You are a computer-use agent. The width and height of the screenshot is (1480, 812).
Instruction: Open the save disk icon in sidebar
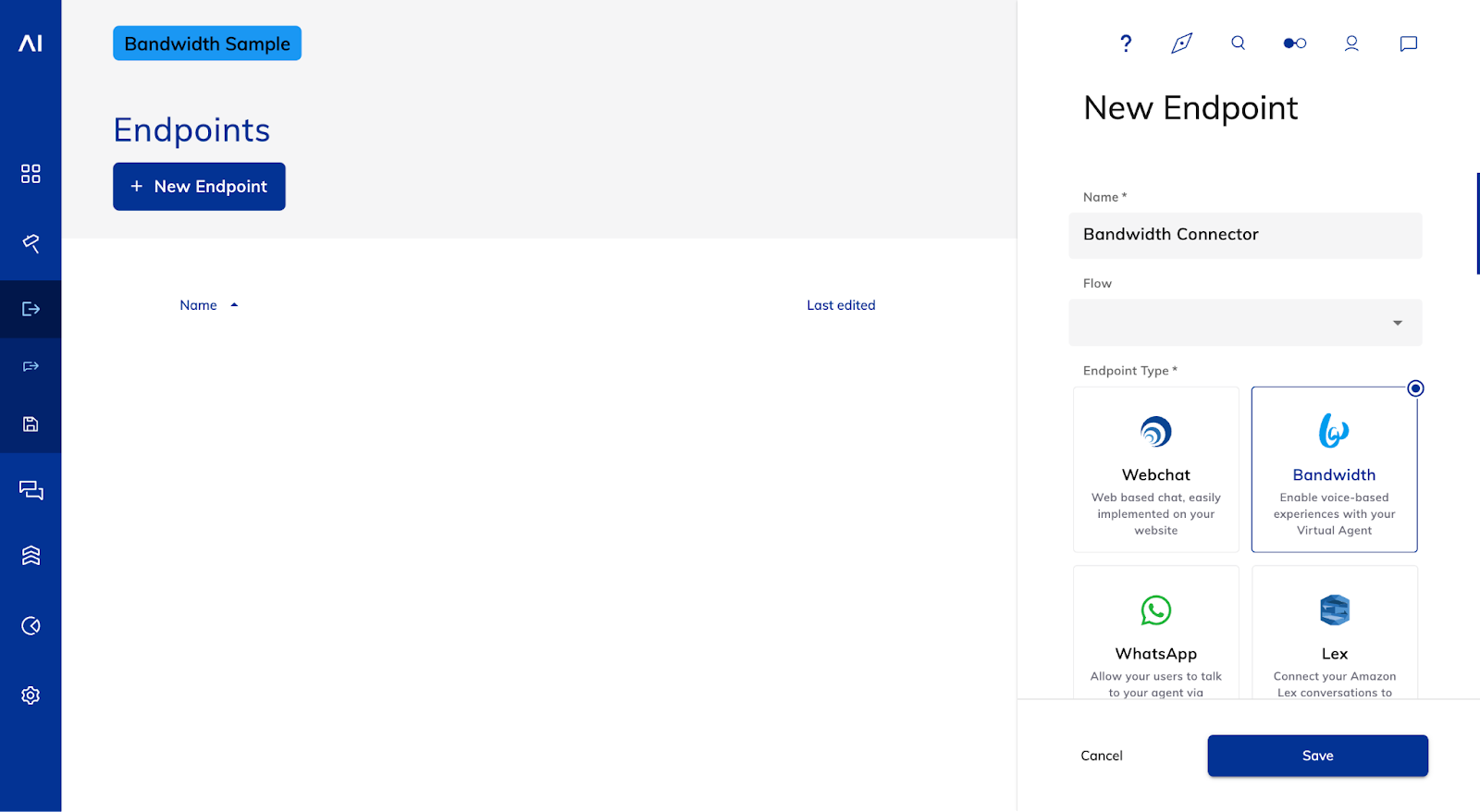pos(31,424)
